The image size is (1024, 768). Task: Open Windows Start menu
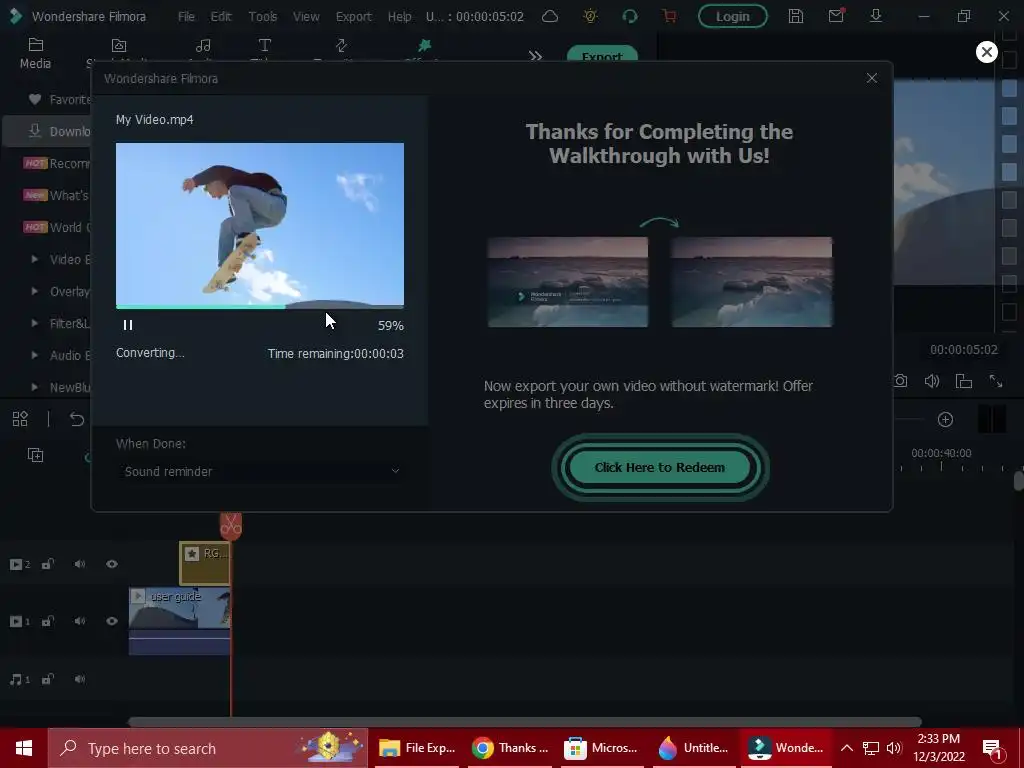[x=24, y=748]
